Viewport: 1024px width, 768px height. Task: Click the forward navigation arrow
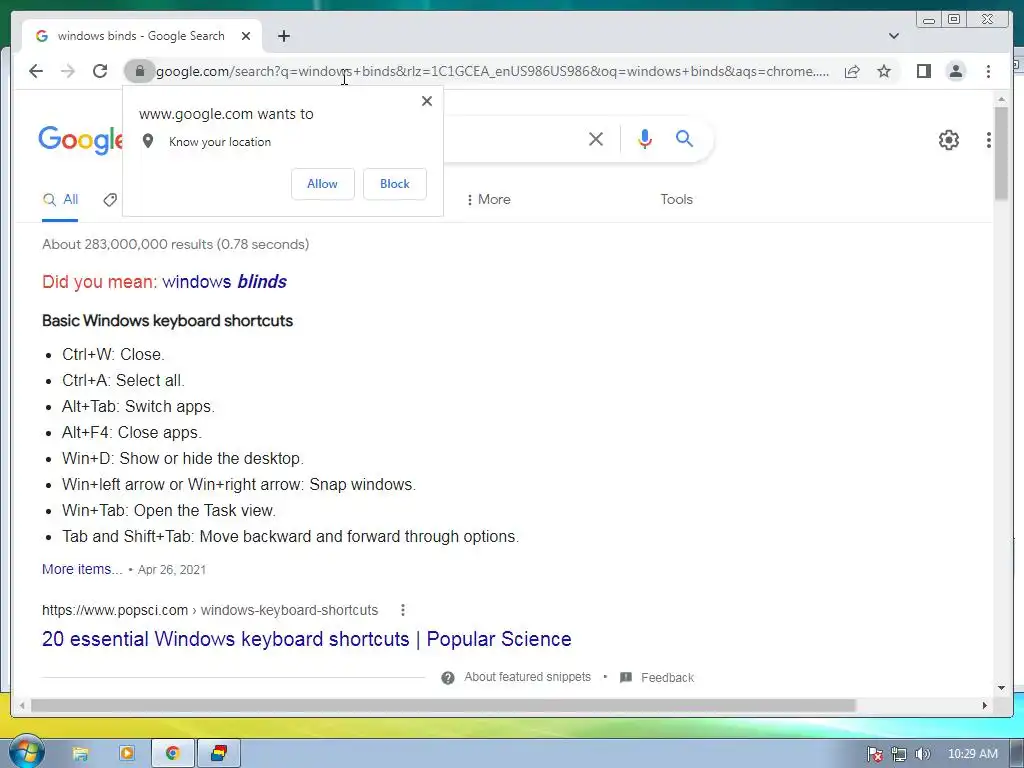coord(68,71)
